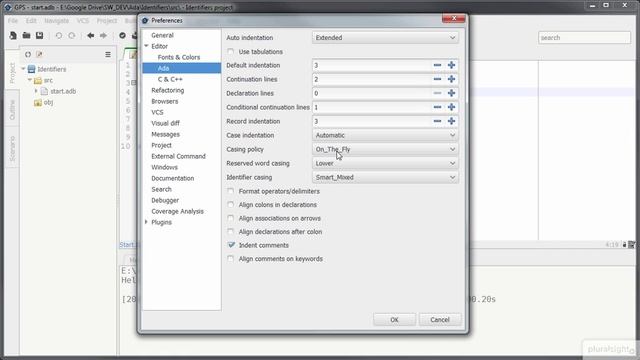This screenshot has width=640, height=360.
Task: Collapse the src folder node
Action: point(30,80)
